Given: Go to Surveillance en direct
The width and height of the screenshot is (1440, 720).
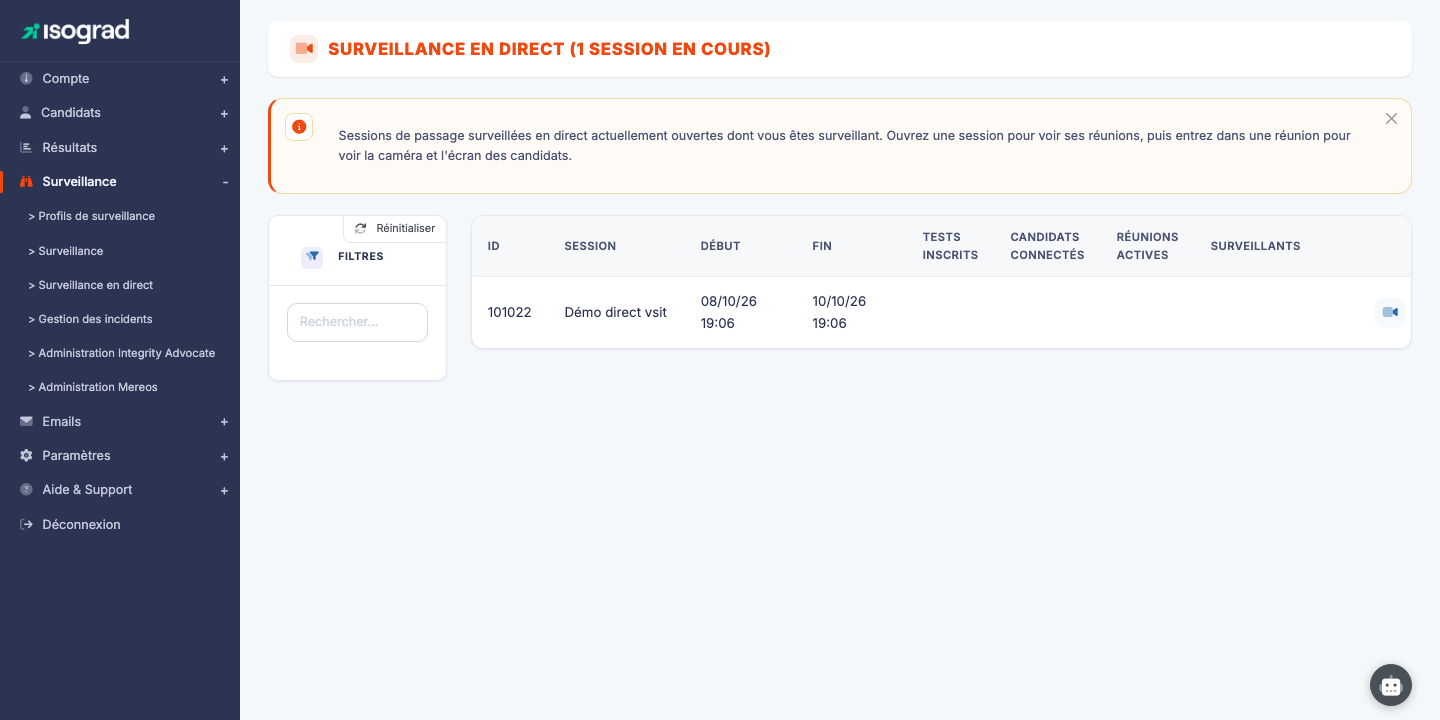Looking at the screenshot, I should coord(91,285).
